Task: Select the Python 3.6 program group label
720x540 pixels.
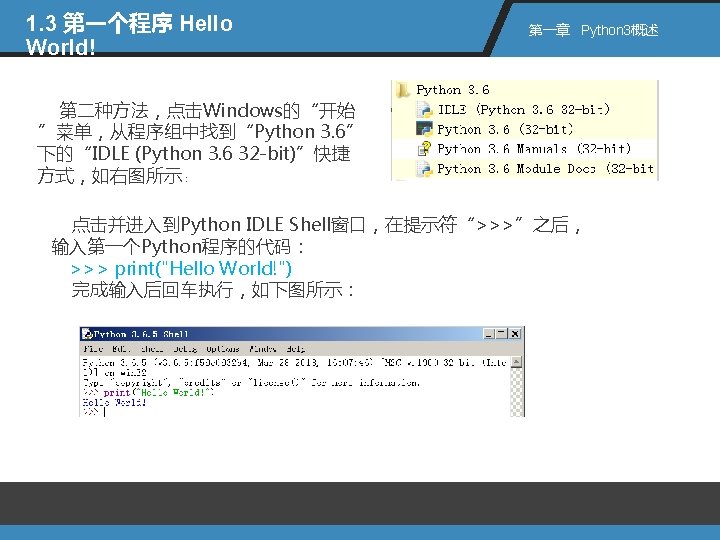Action: click(452, 90)
